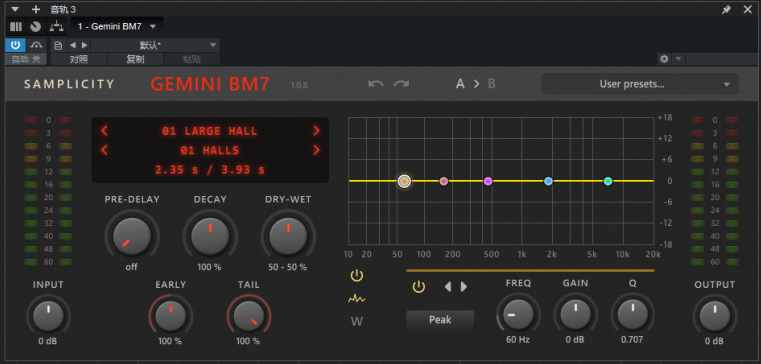Image resolution: width=761 pixels, height=364 pixels.
Task: Go to next preset arrow in host toolbar
Action: [x=84, y=45]
